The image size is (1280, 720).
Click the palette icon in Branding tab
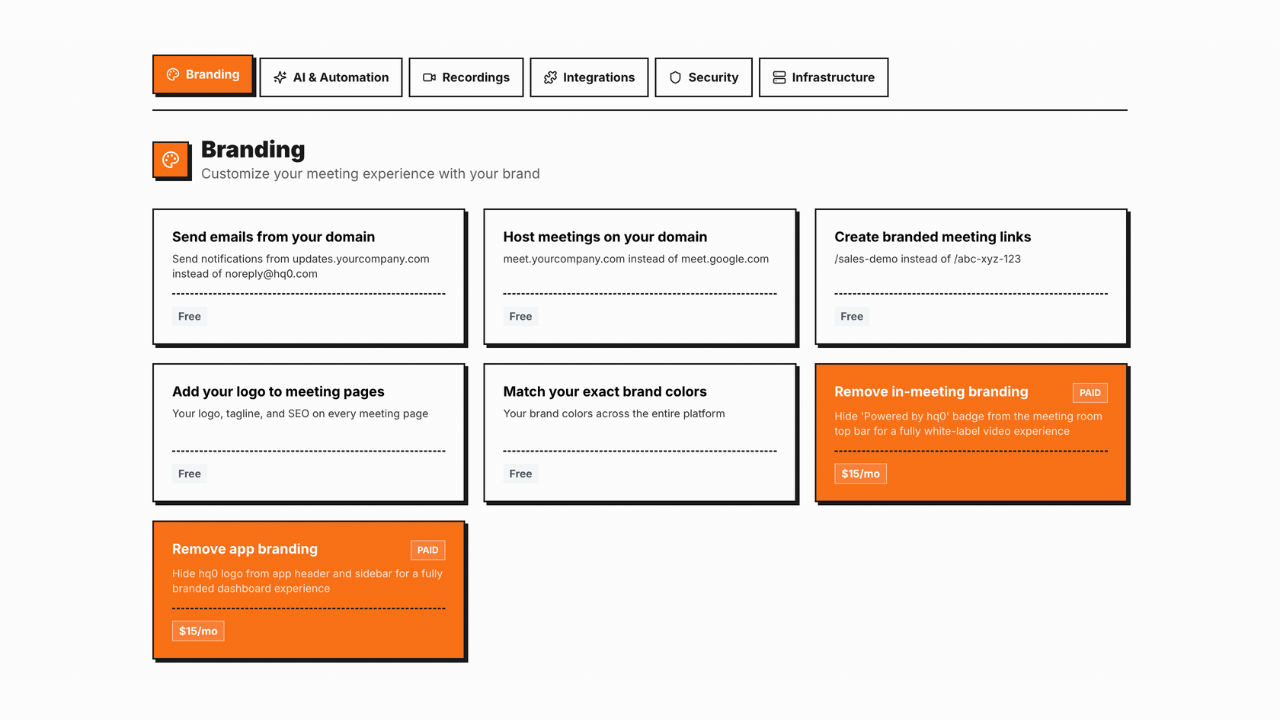pyautogui.click(x=173, y=75)
